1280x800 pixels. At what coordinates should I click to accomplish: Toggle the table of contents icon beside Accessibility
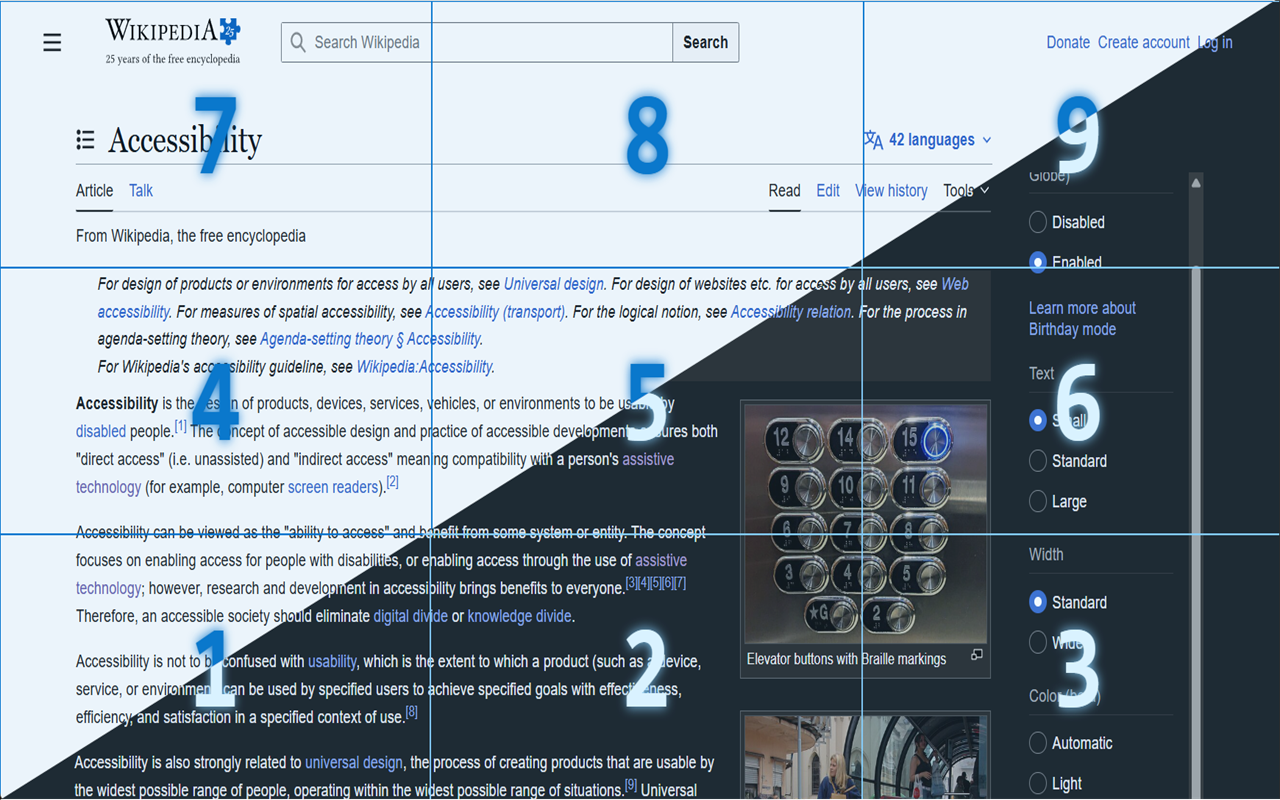coord(85,140)
